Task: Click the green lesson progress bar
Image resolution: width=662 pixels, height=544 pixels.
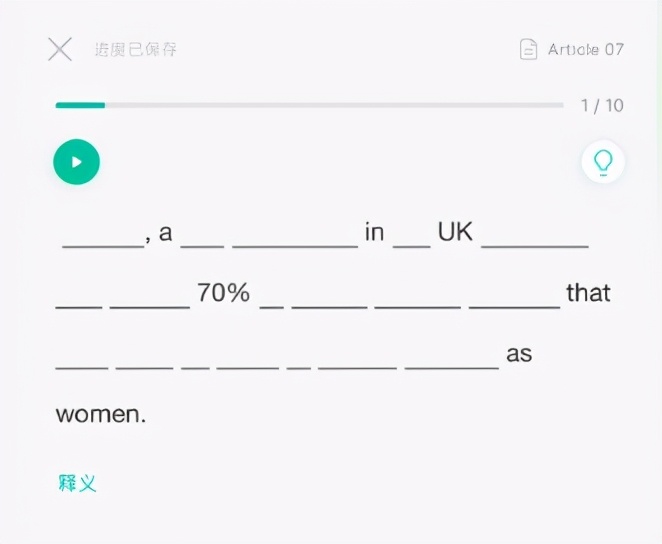Action: click(80, 105)
